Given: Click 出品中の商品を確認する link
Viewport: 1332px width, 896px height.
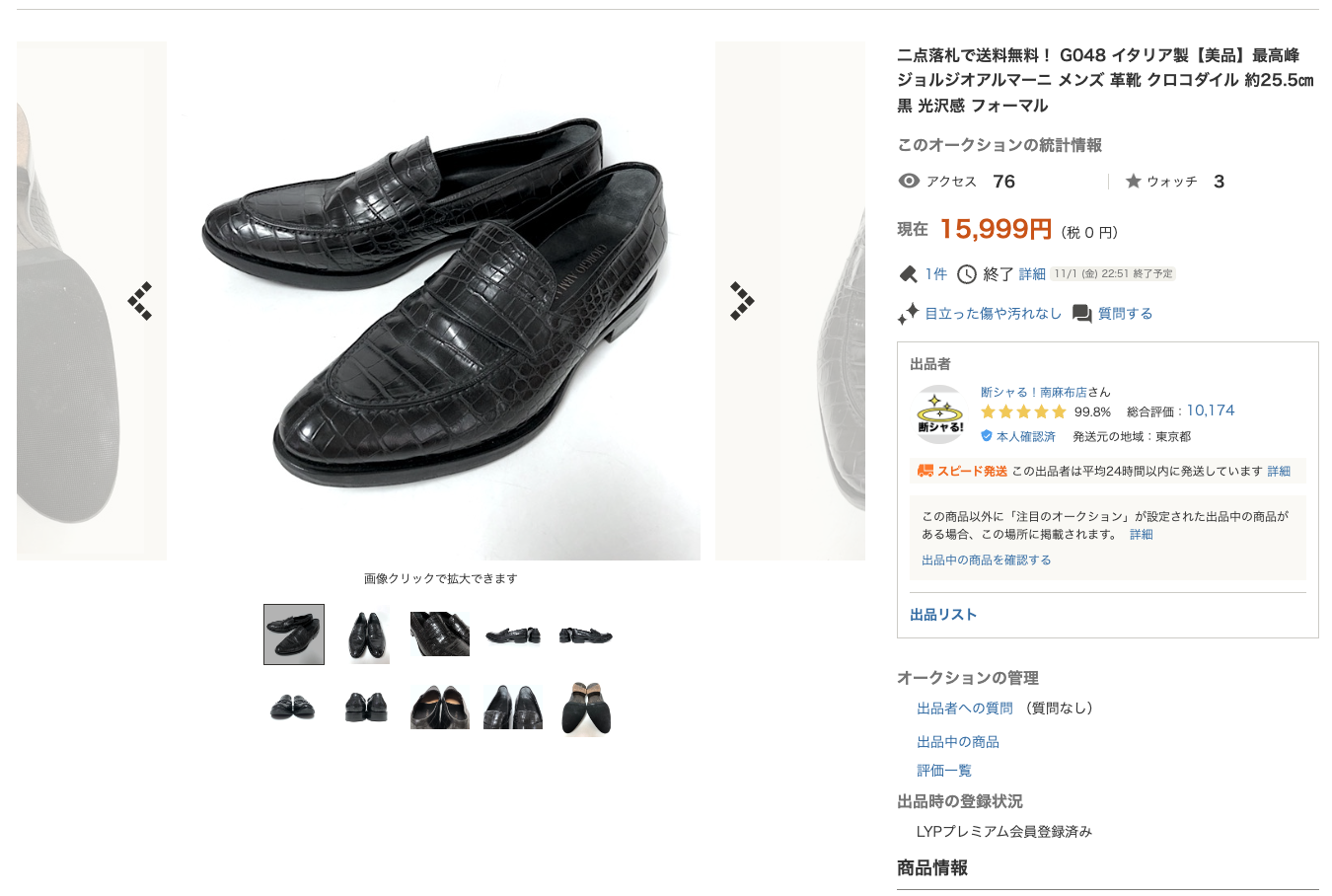Looking at the screenshot, I should click(987, 560).
